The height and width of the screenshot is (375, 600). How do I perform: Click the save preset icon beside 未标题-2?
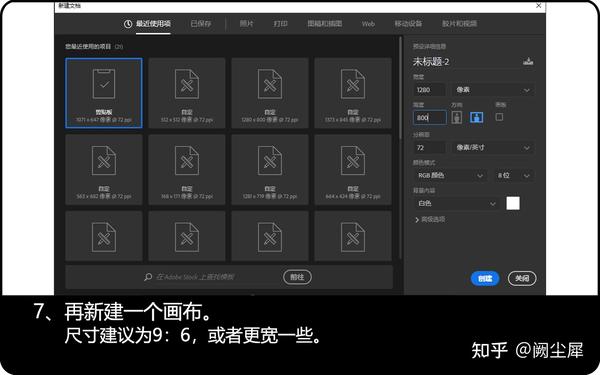(x=528, y=61)
